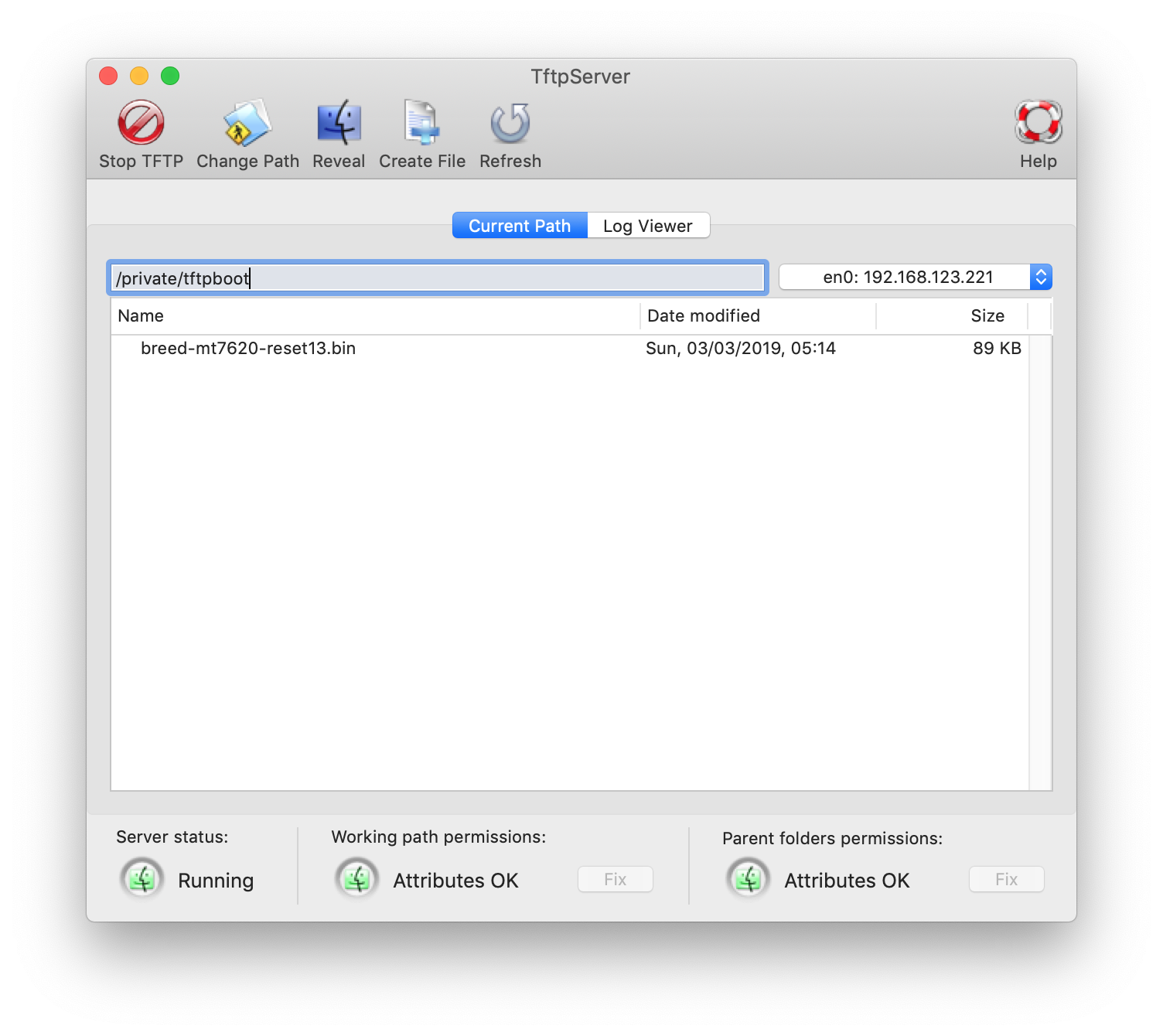Click Attributes OK under Parent folders permissions

848,881
